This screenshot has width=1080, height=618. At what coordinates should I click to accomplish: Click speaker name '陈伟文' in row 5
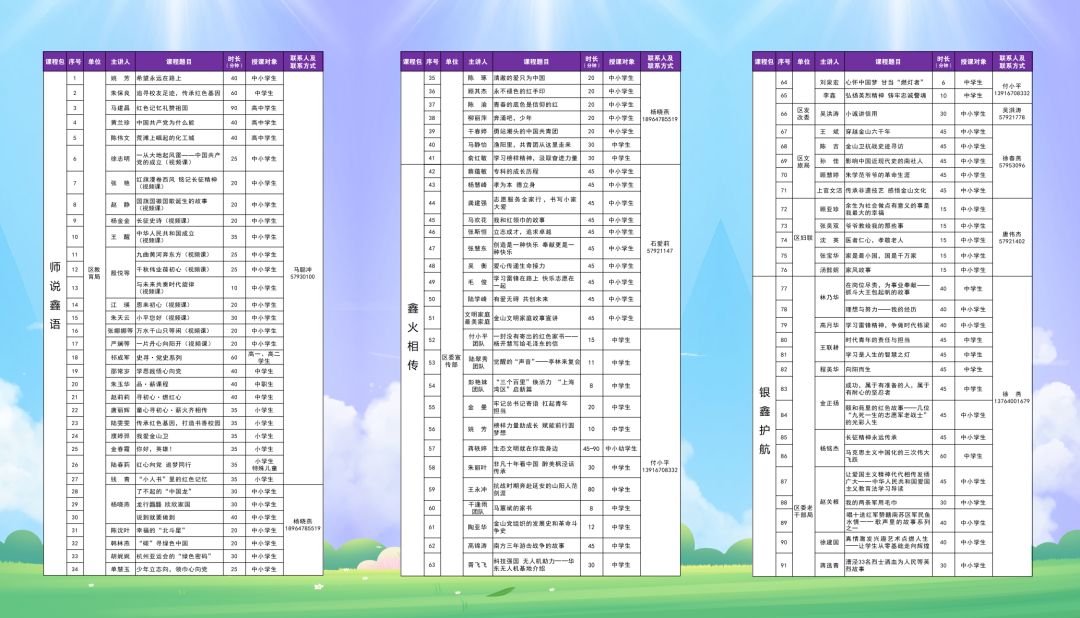pyautogui.click(x=121, y=138)
